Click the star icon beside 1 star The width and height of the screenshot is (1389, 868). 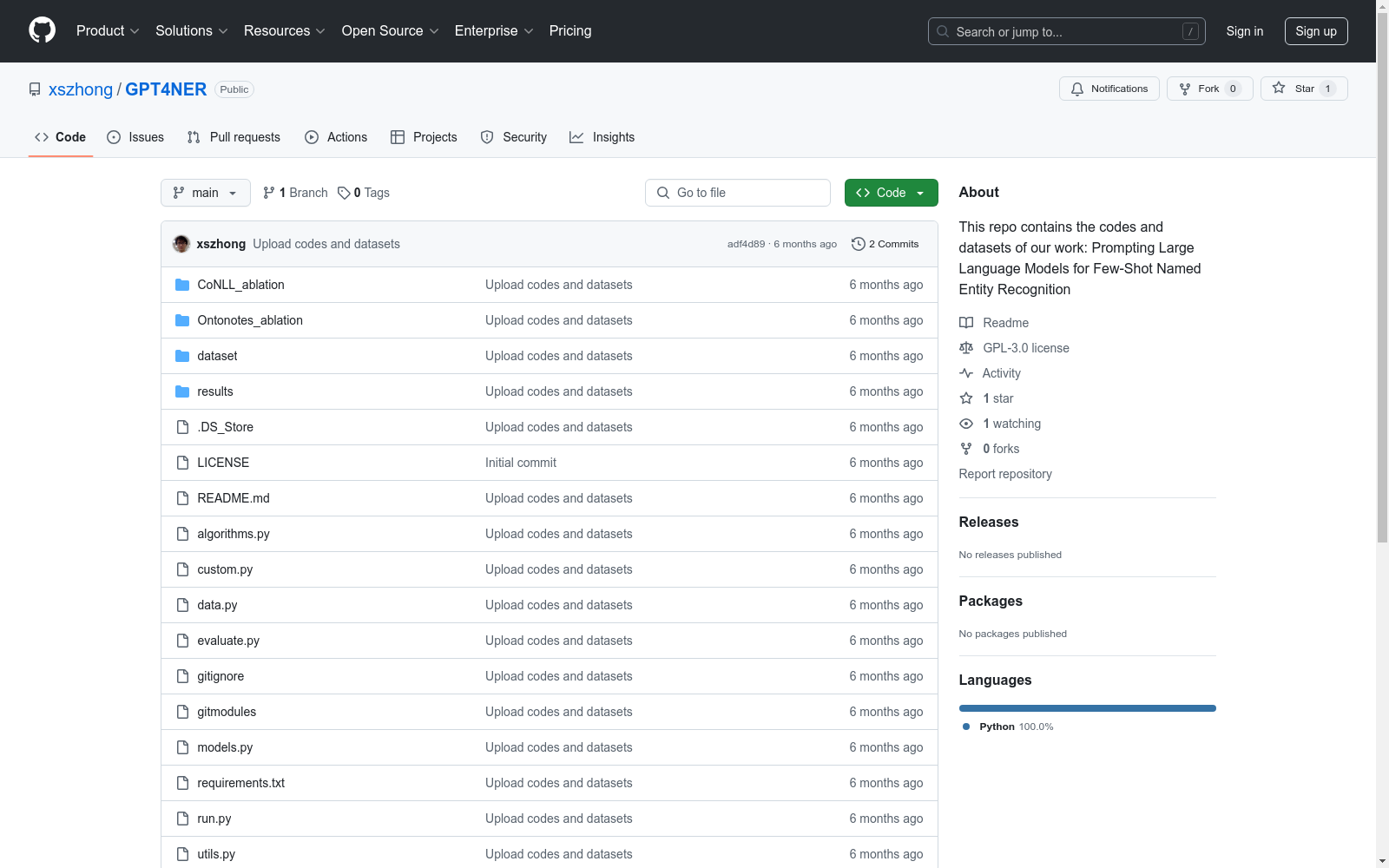[x=966, y=398]
